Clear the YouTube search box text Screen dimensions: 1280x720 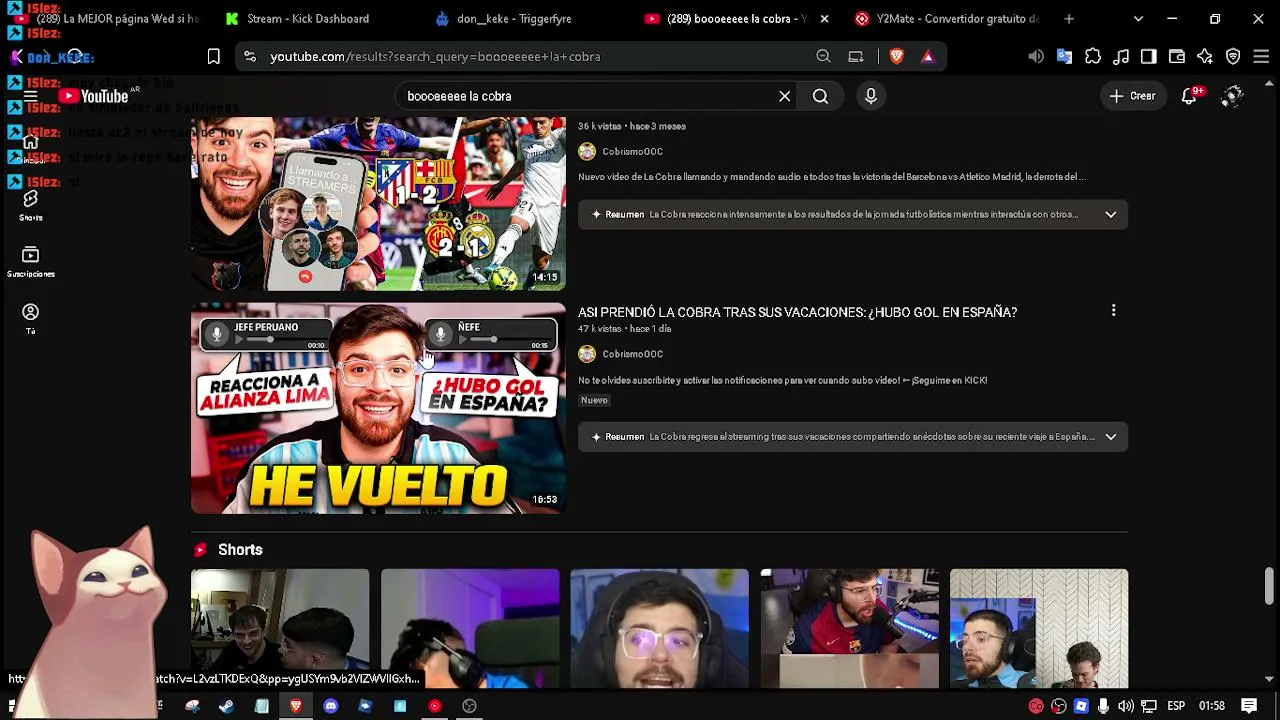point(785,96)
